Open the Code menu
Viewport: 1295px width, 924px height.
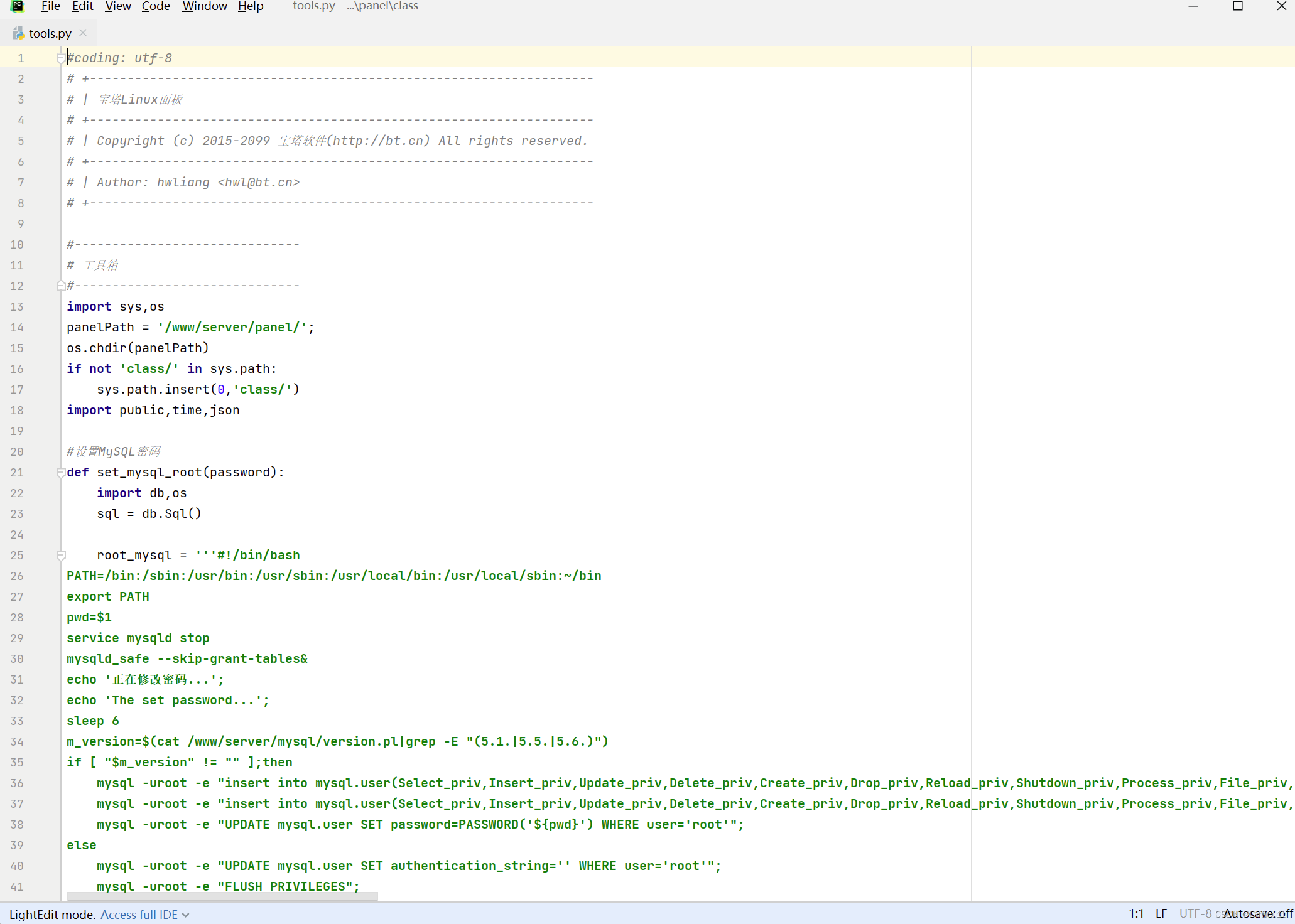click(156, 6)
